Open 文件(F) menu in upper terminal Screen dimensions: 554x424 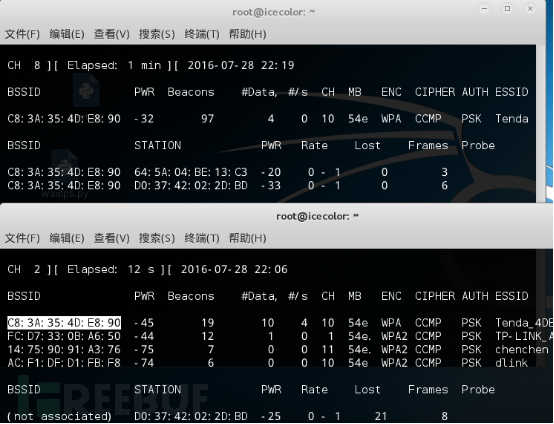[22, 34]
